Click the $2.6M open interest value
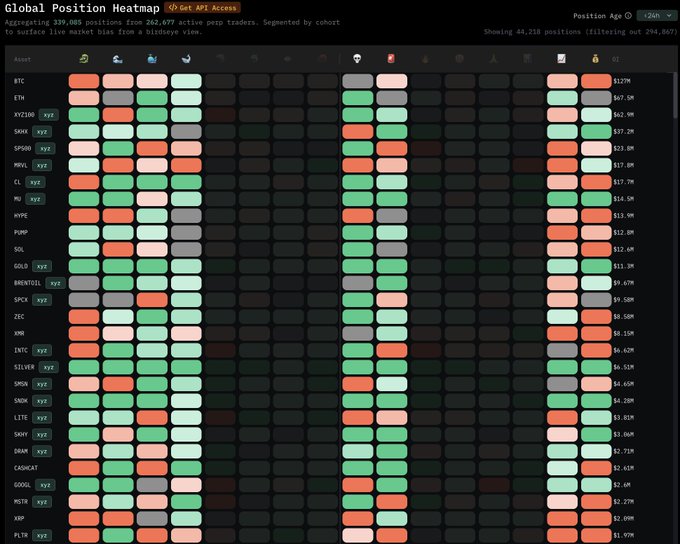680x544 pixels. [622, 485]
